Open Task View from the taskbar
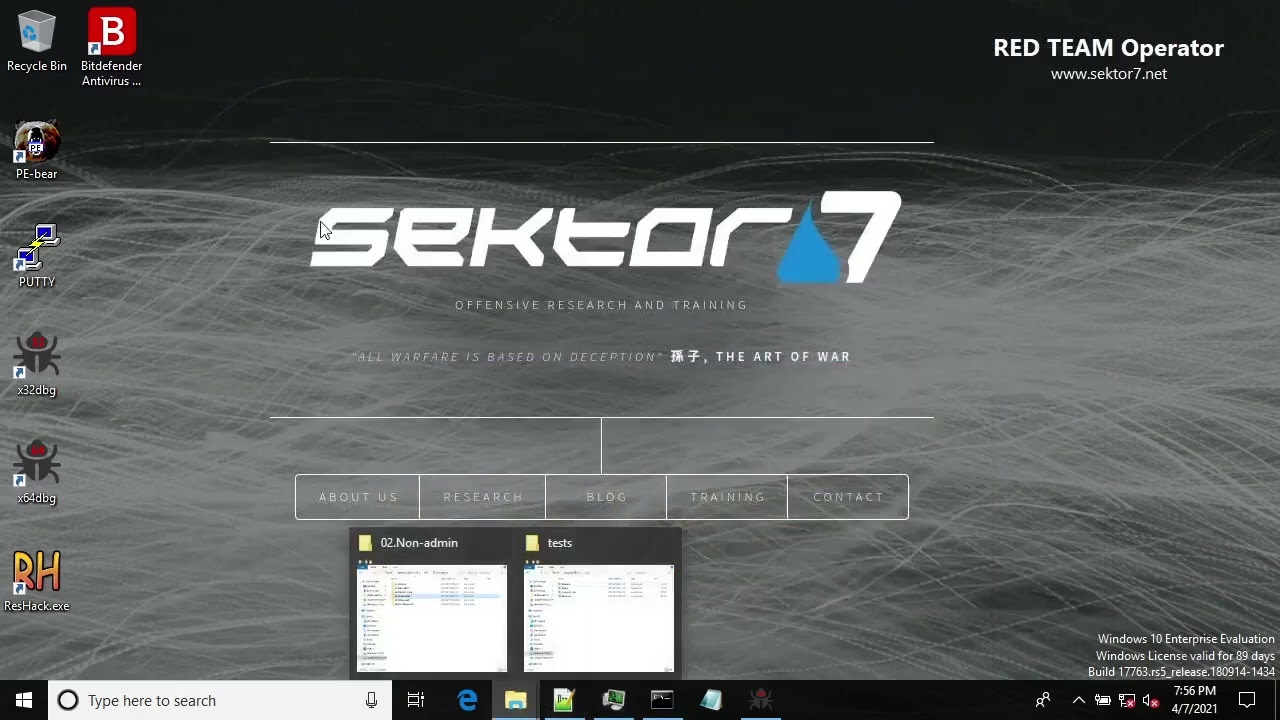Image resolution: width=1280 pixels, height=720 pixels. coord(416,700)
